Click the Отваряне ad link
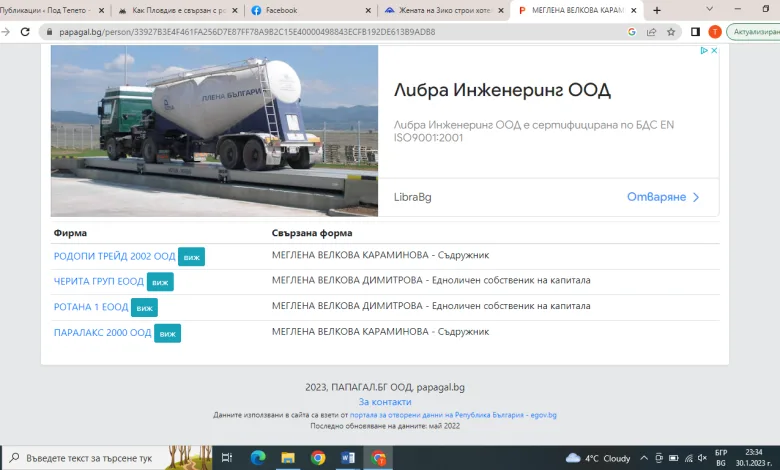 coord(663,197)
